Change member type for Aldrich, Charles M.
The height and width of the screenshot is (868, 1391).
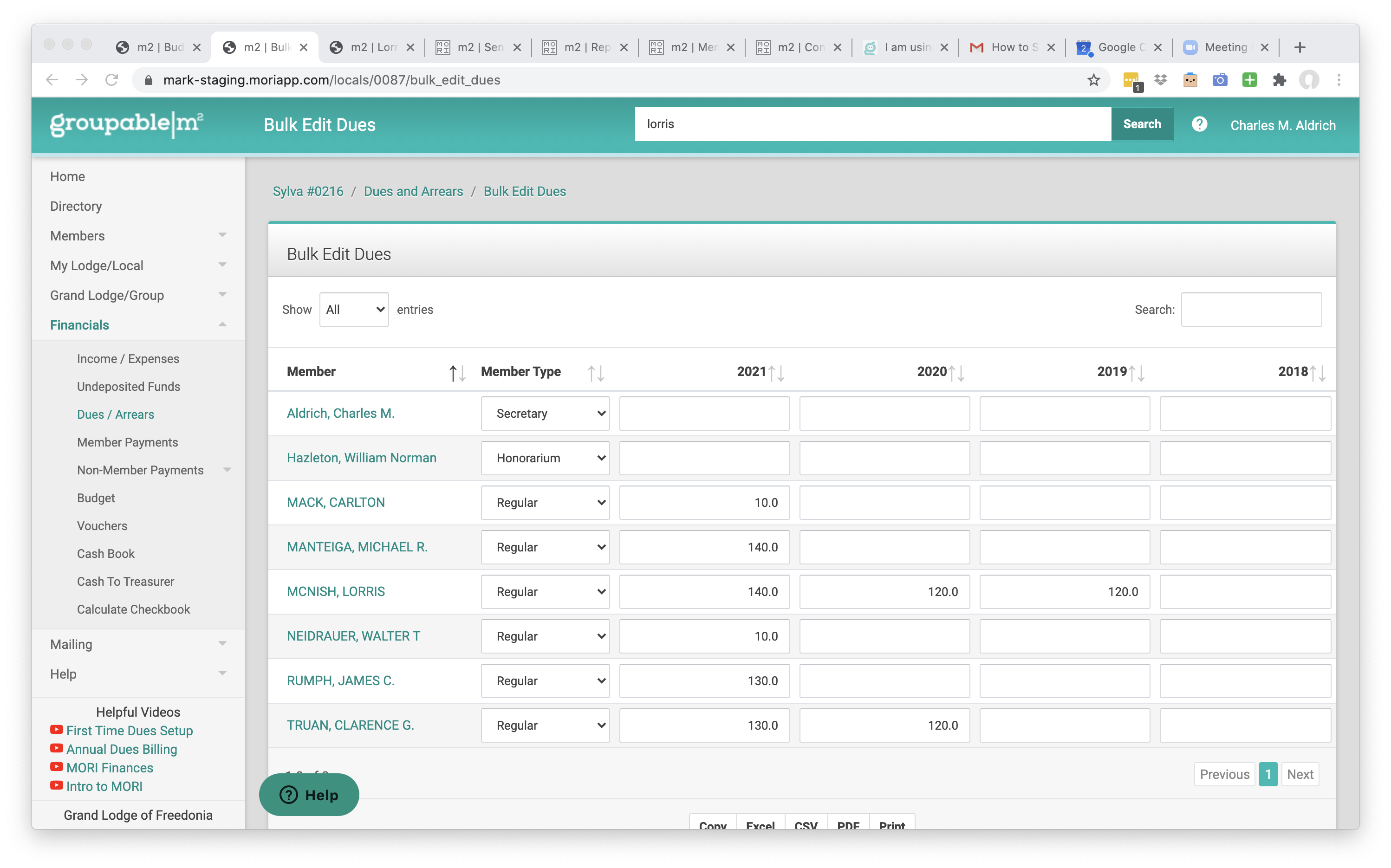545,413
